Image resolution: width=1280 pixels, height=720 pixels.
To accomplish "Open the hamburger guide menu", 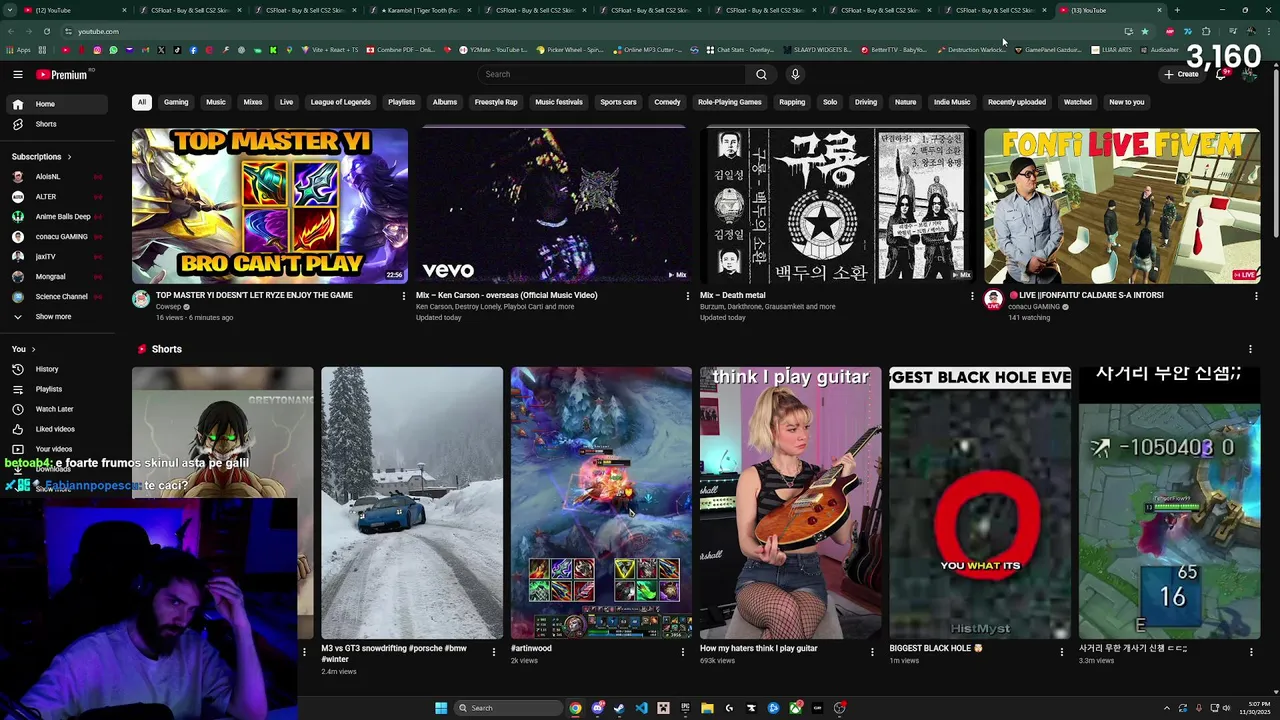I will point(18,74).
